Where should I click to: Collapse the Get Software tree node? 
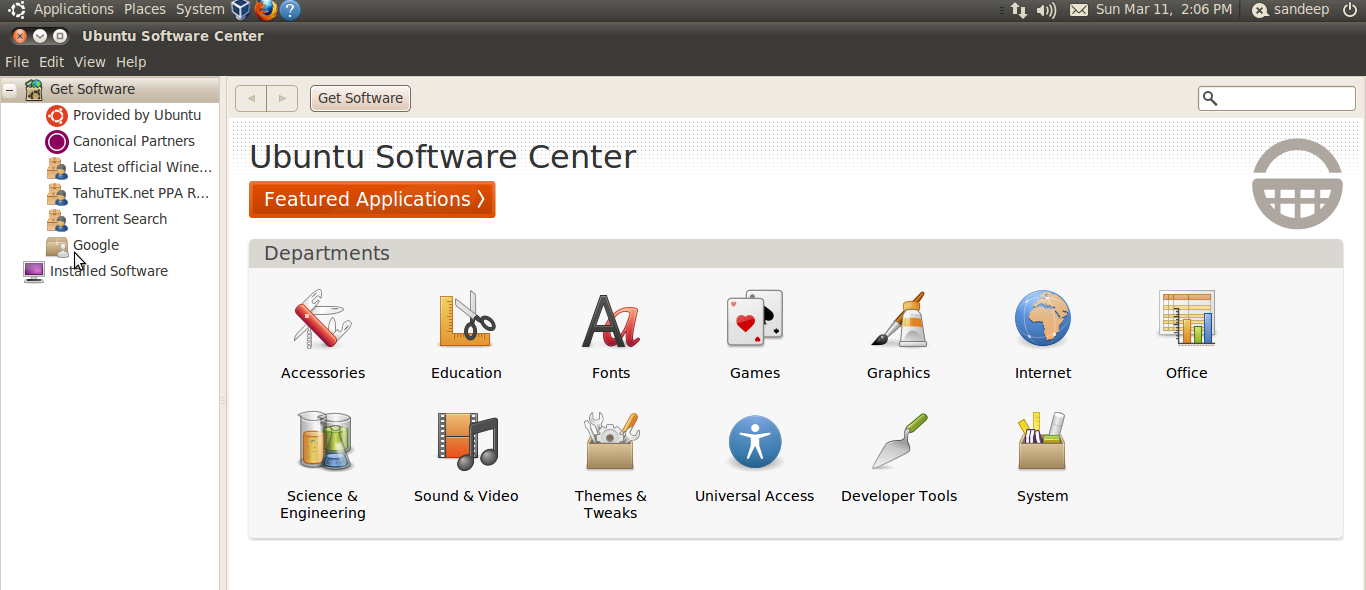[9, 89]
